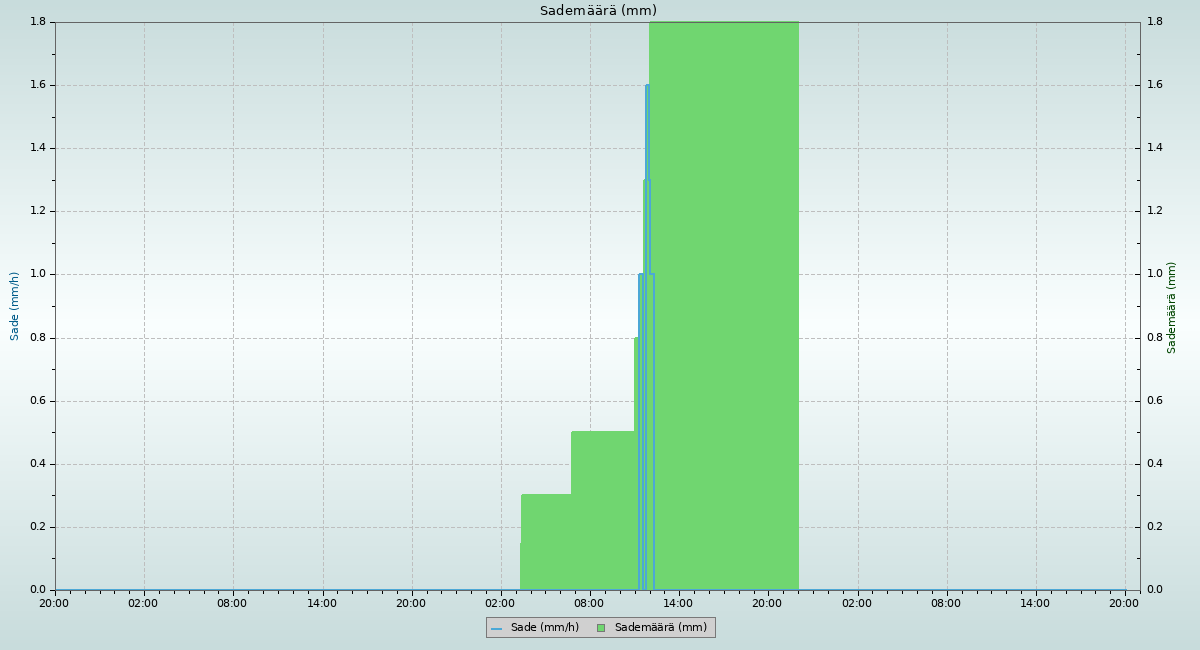Select the "Sademäärä (mm)" legend text

click(x=660, y=628)
